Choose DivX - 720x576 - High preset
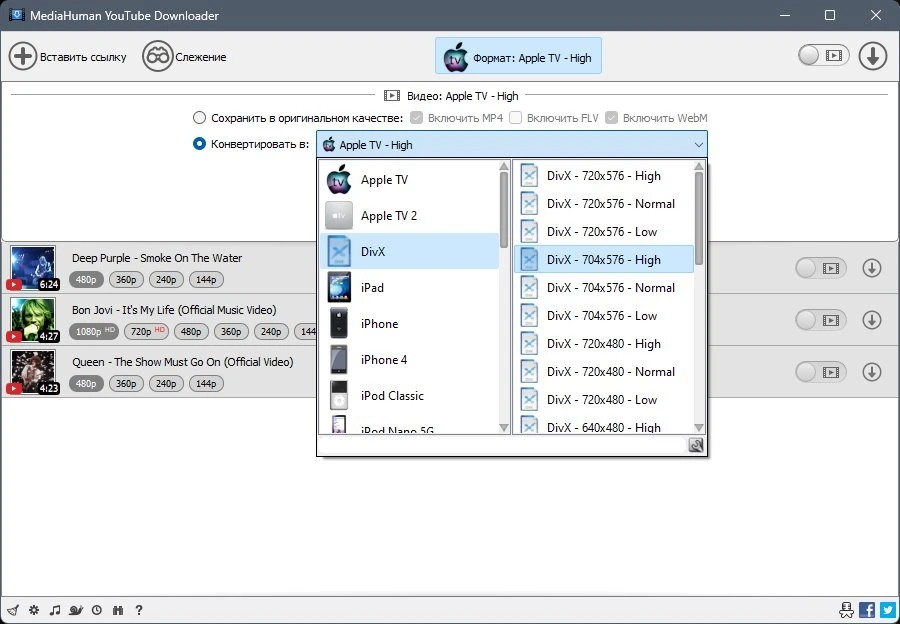This screenshot has height=624, width=900. (x=604, y=176)
